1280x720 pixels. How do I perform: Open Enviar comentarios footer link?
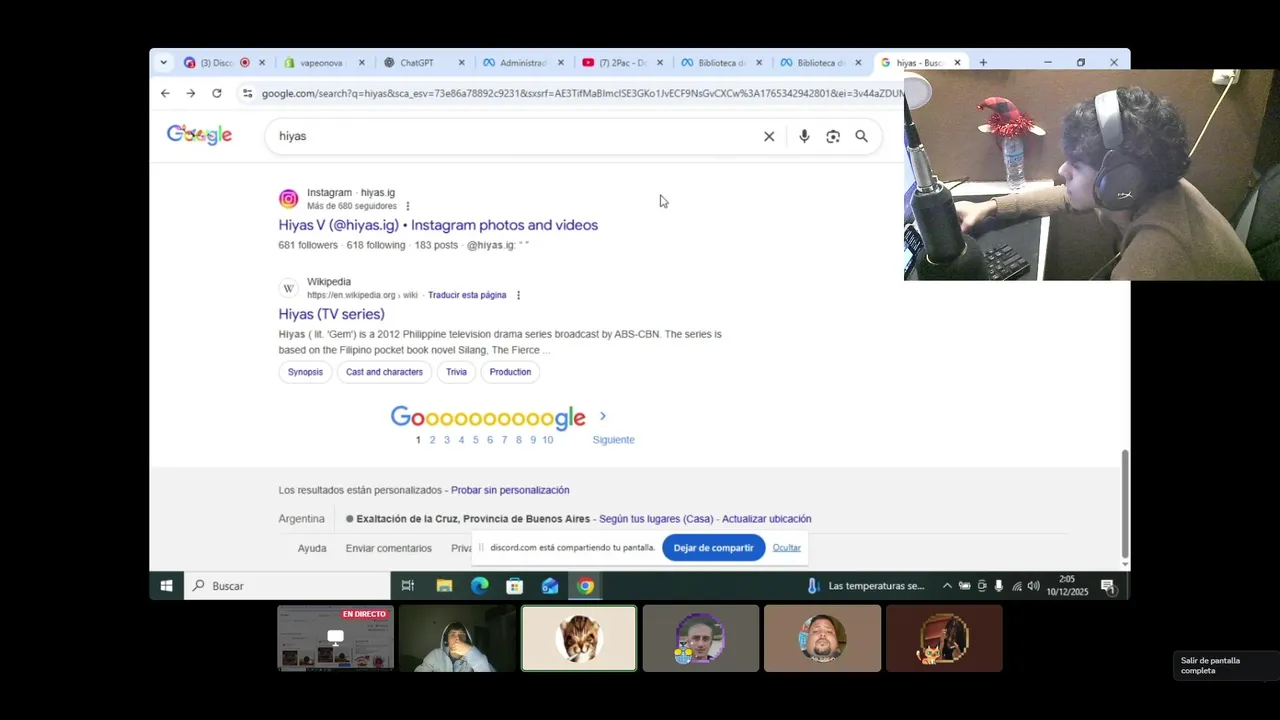(389, 548)
